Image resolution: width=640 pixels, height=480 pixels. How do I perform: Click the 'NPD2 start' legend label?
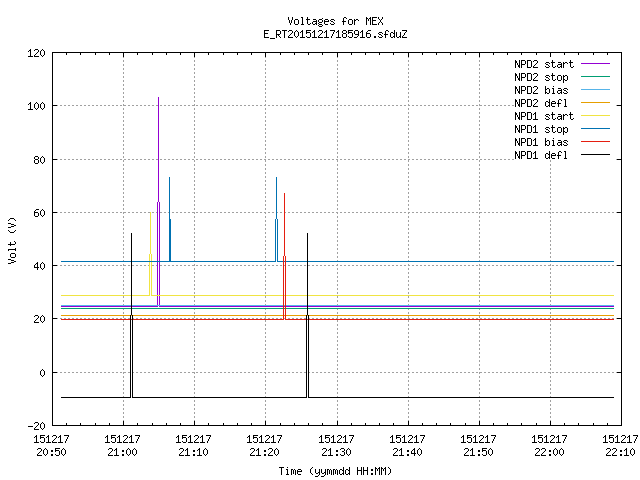(544, 64)
